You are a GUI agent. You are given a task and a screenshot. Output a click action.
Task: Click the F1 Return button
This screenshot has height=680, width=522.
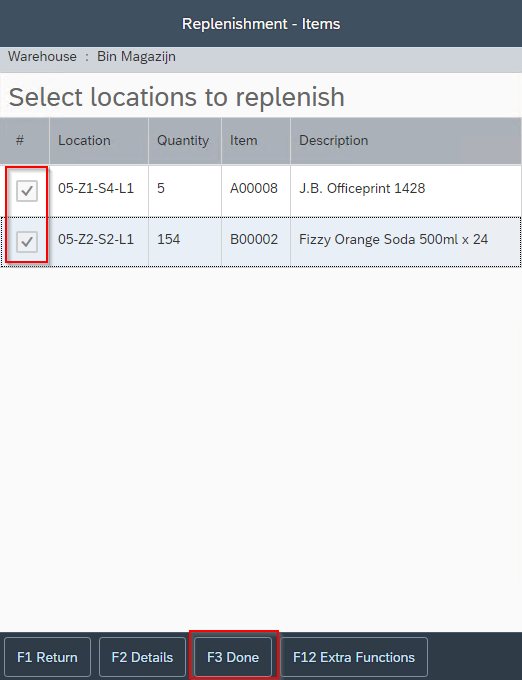coord(47,657)
